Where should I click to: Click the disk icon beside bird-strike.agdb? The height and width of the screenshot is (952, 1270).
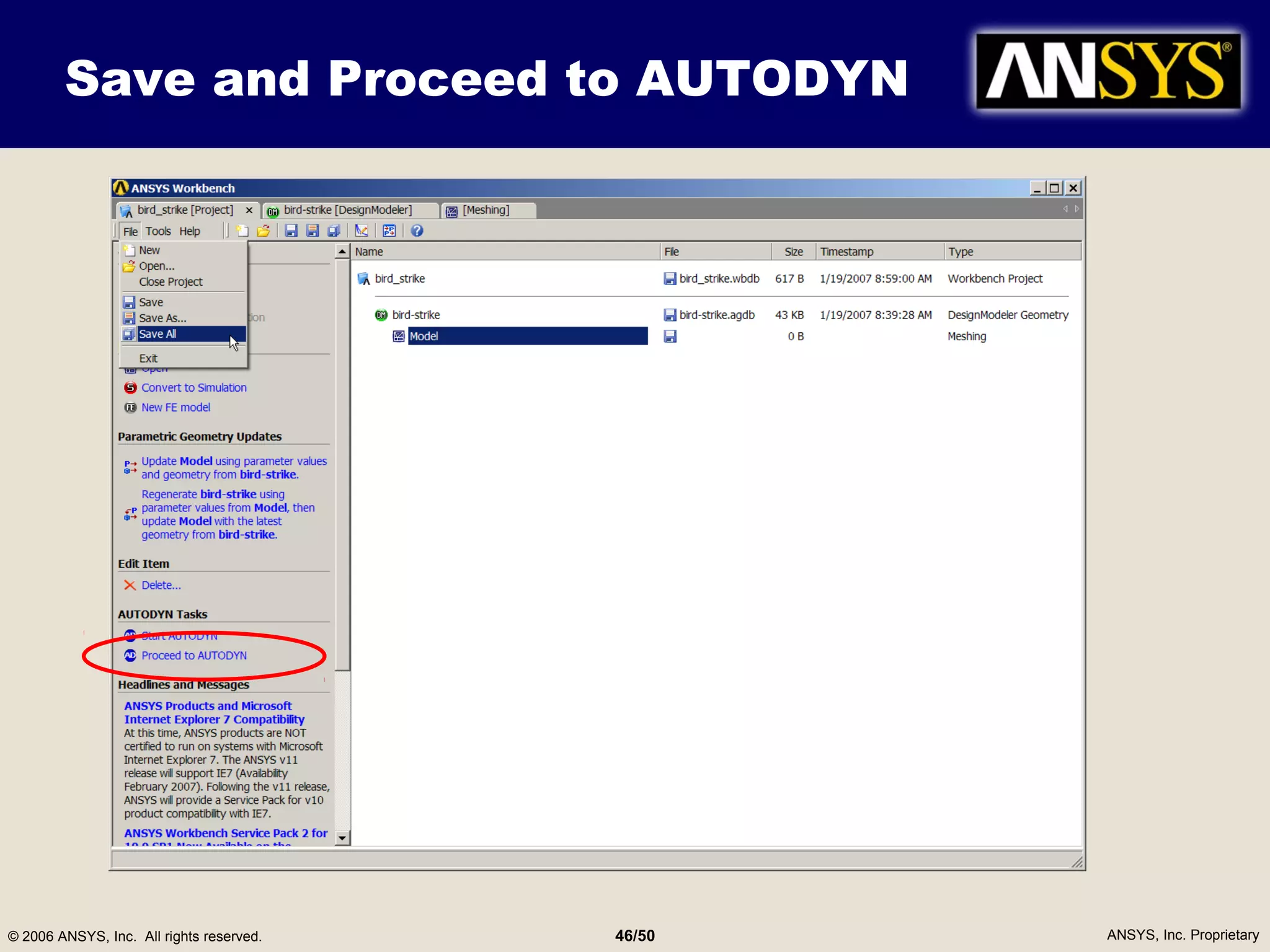[x=670, y=315]
